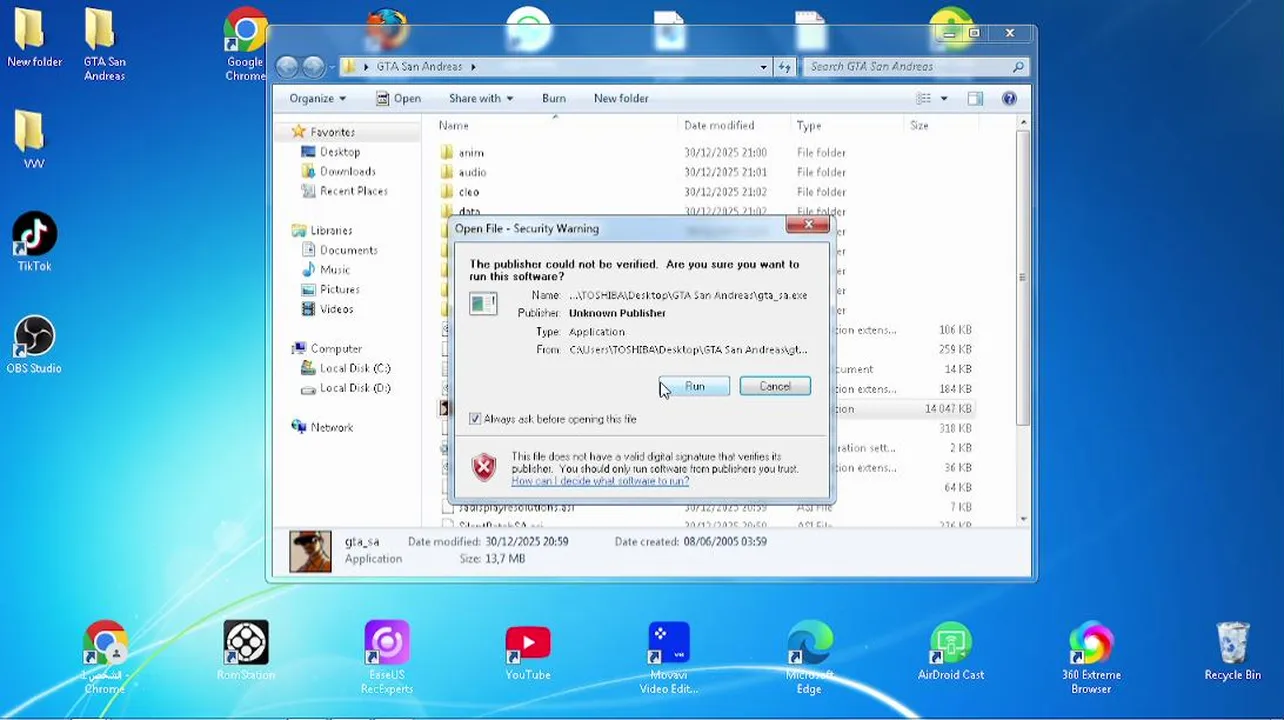This screenshot has height=720, width=1284.
Task: Select Network in navigation pane
Action: [331, 427]
